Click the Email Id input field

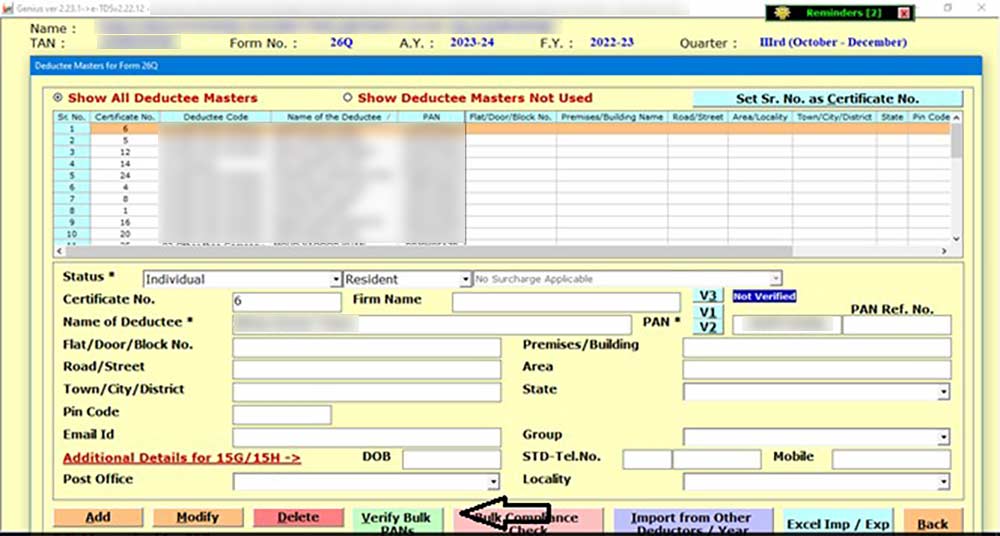click(x=367, y=437)
